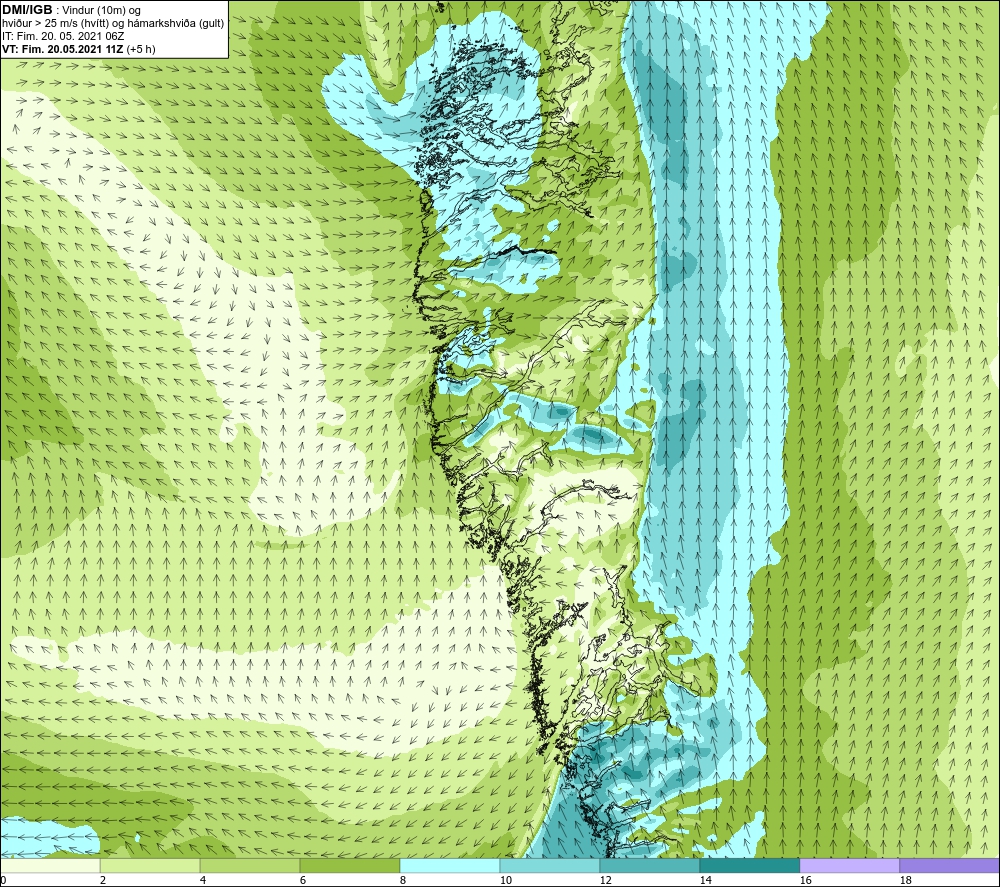Click the legend scale label "12"
This screenshot has width=1000, height=887.
click(x=605, y=881)
